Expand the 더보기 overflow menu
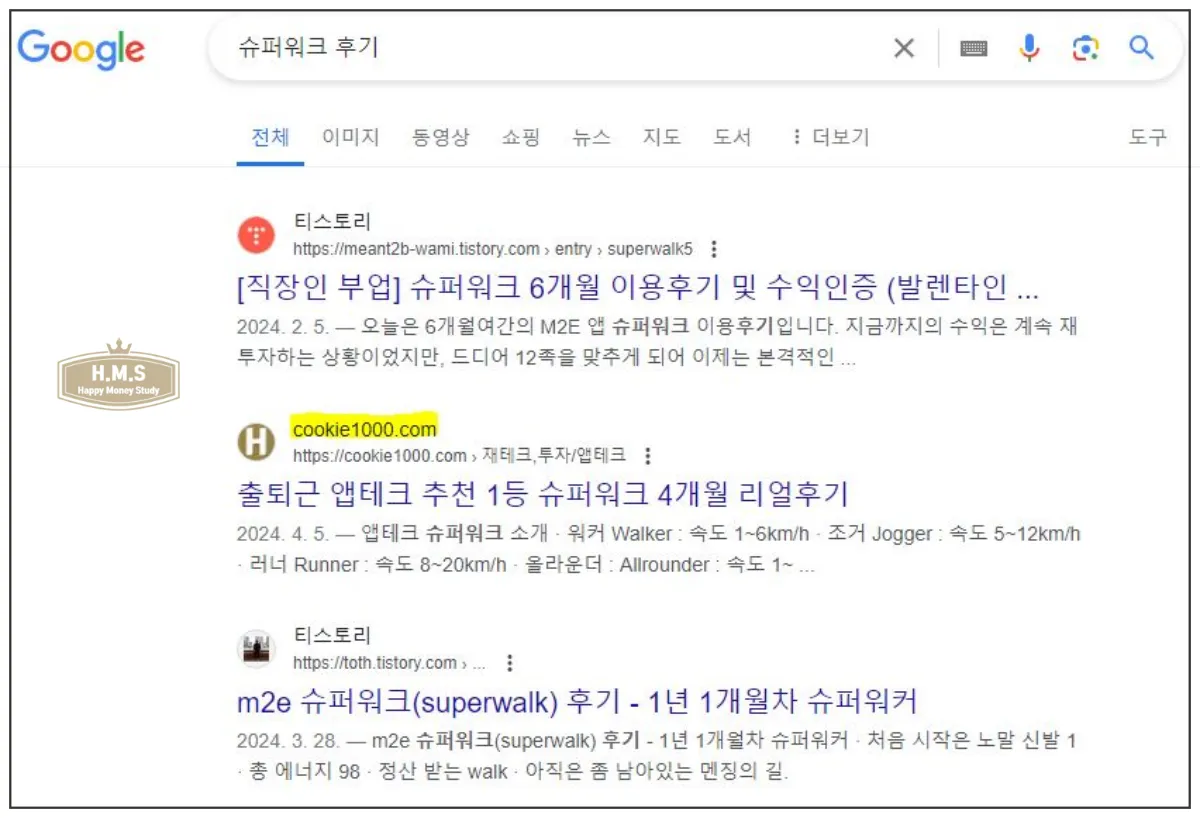The height and width of the screenshot is (818, 1200). (832, 137)
